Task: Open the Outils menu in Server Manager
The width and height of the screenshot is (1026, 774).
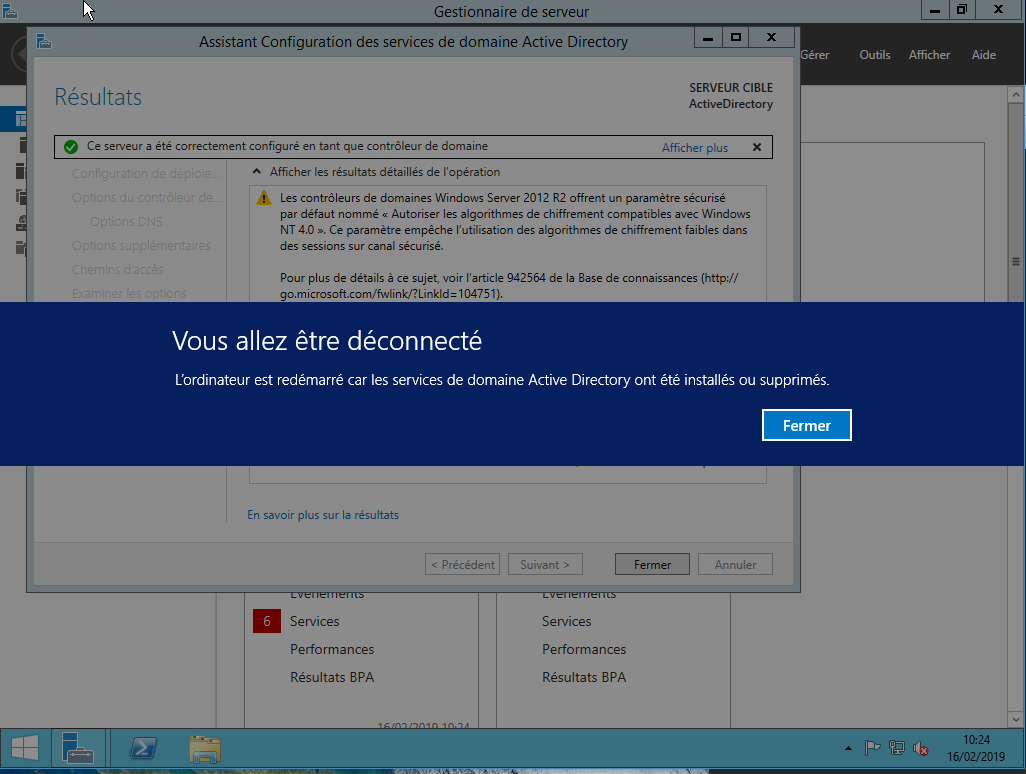Action: point(875,55)
